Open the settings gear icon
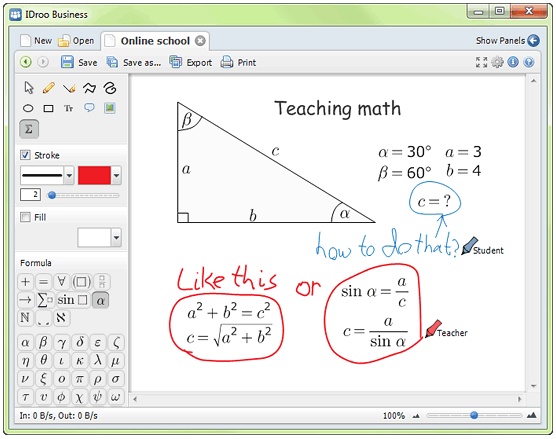The width and height of the screenshot is (556, 439). (497, 62)
